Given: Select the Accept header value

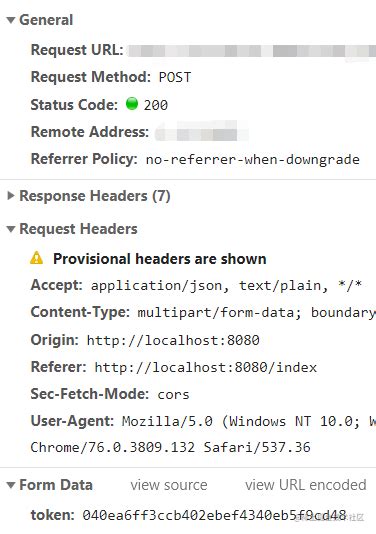Looking at the screenshot, I should point(226,285).
